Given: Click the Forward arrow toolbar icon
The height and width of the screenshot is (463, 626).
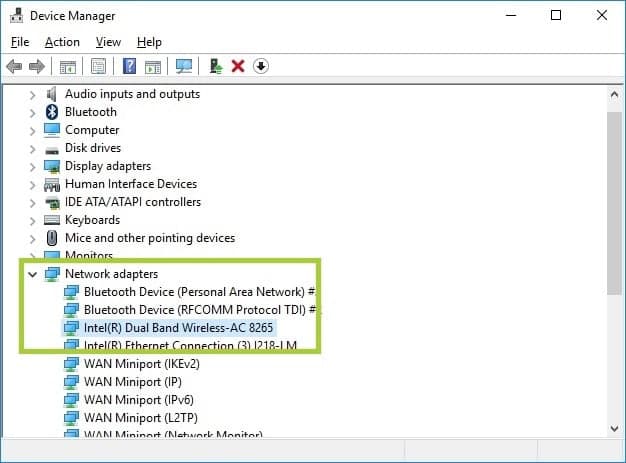Looking at the screenshot, I should tap(37, 66).
